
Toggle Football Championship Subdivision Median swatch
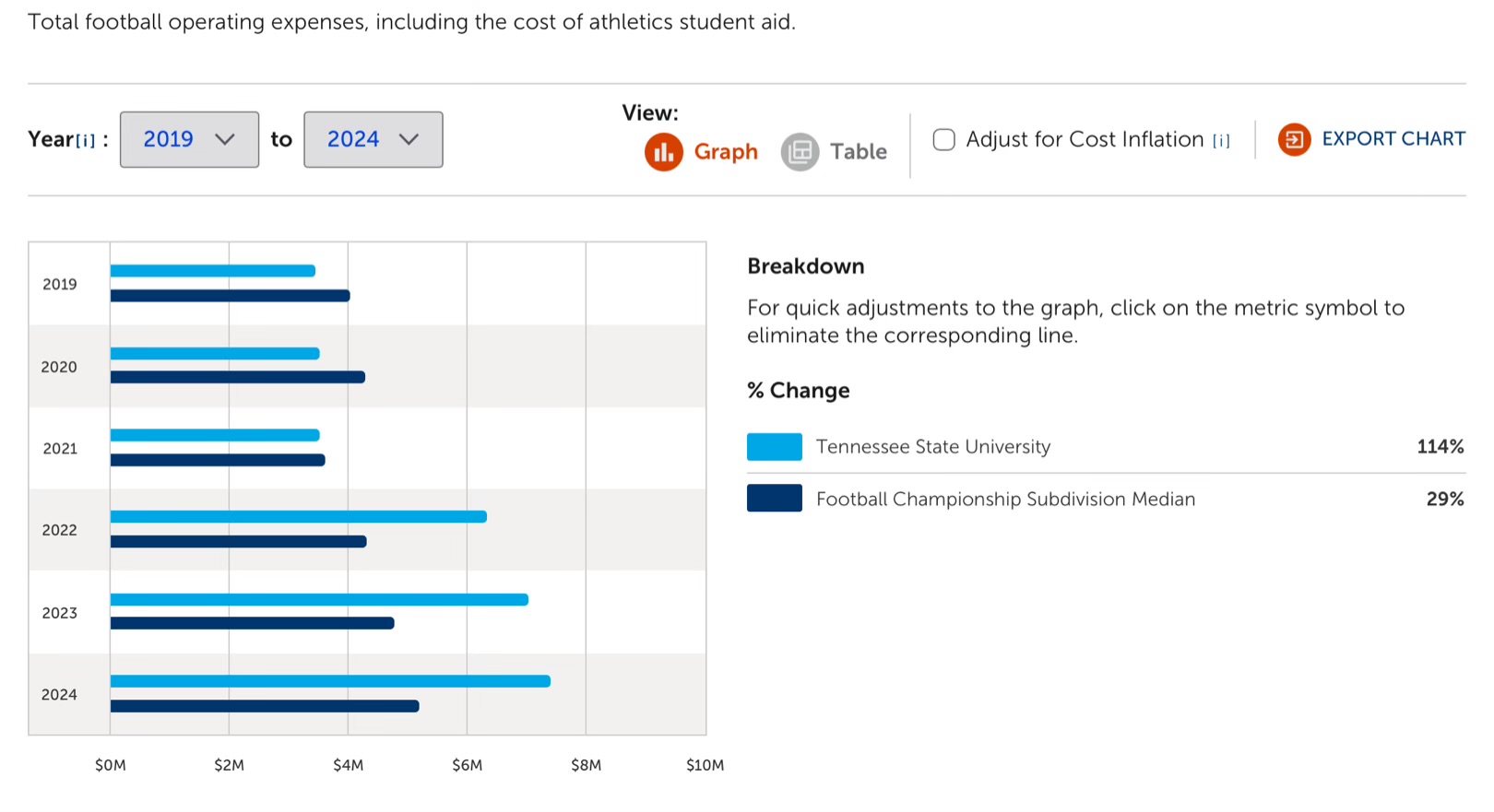pyautogui.click(x=774, y=499)
